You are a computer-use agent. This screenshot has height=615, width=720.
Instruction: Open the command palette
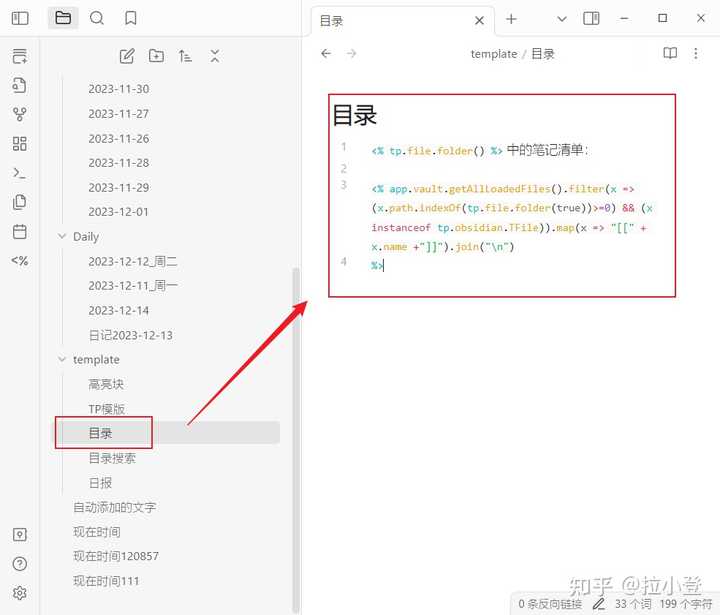(x=20, y=173)
